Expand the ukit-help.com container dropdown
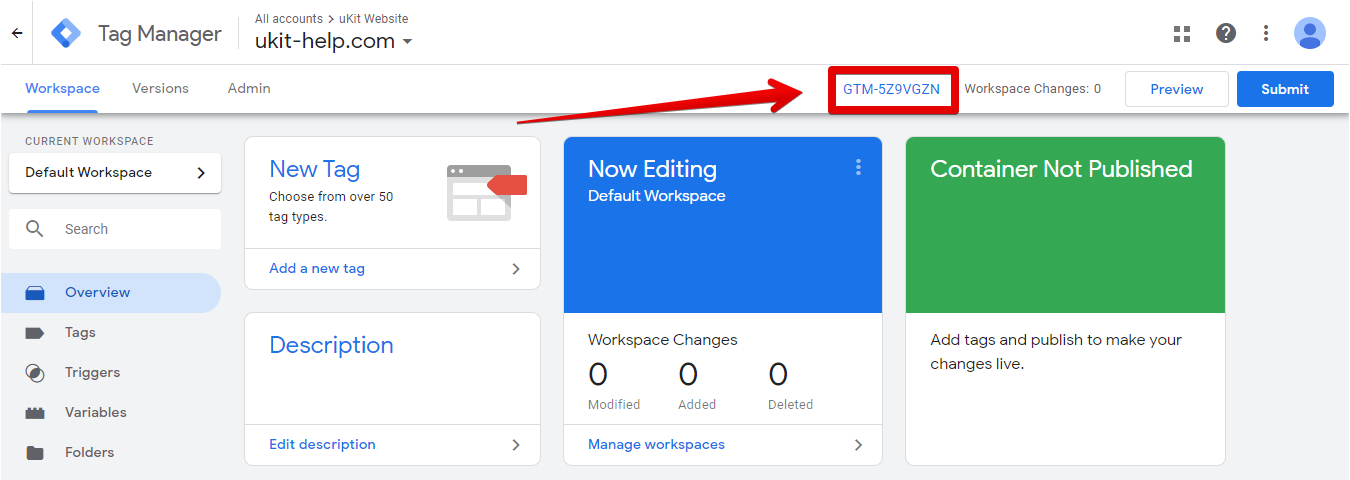Image resolution: width=1350 pixels, height=480 pixels. [x=407, y=43]
